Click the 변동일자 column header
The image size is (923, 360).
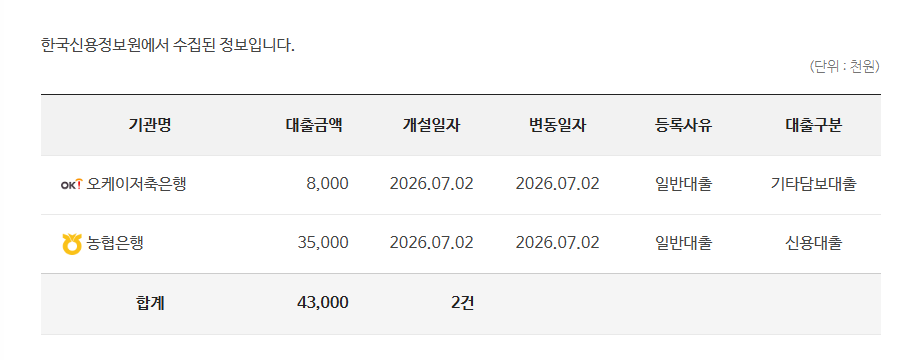tap(557, 125)
